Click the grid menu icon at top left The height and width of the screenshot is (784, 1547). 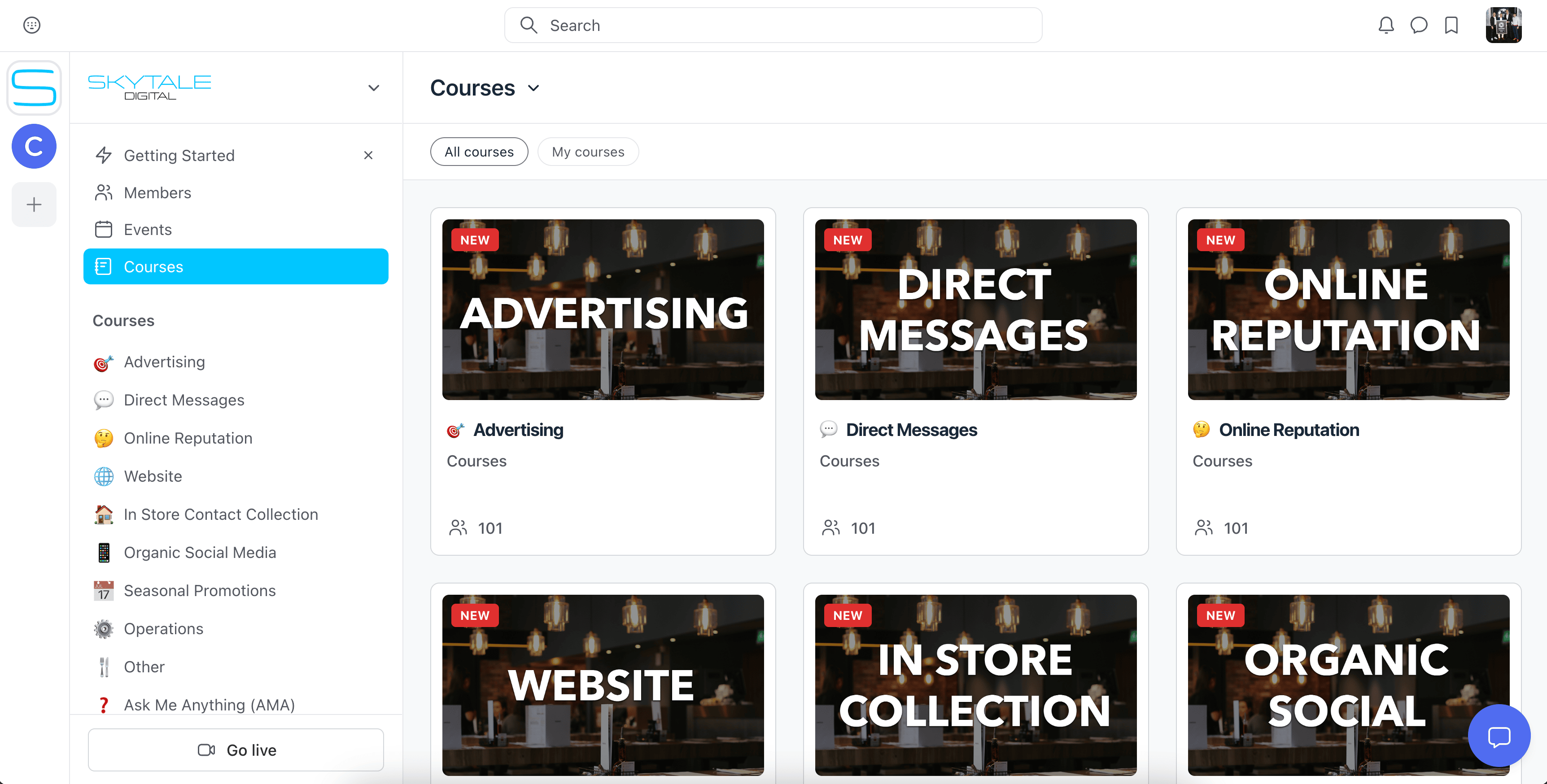tap(32, 25)
